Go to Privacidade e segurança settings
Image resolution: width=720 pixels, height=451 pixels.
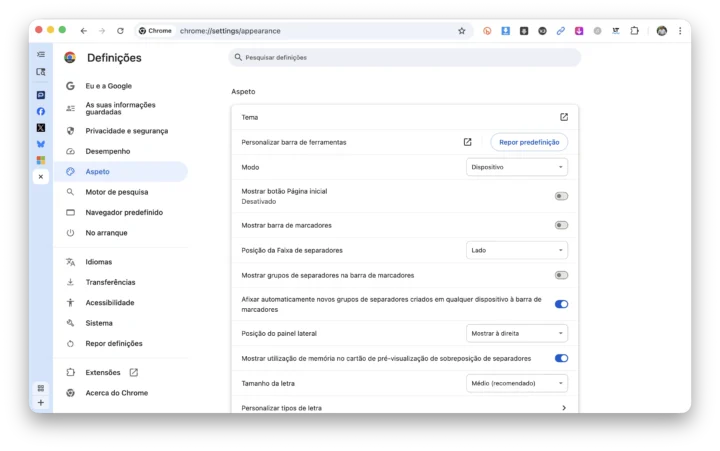tap(126, 131)
